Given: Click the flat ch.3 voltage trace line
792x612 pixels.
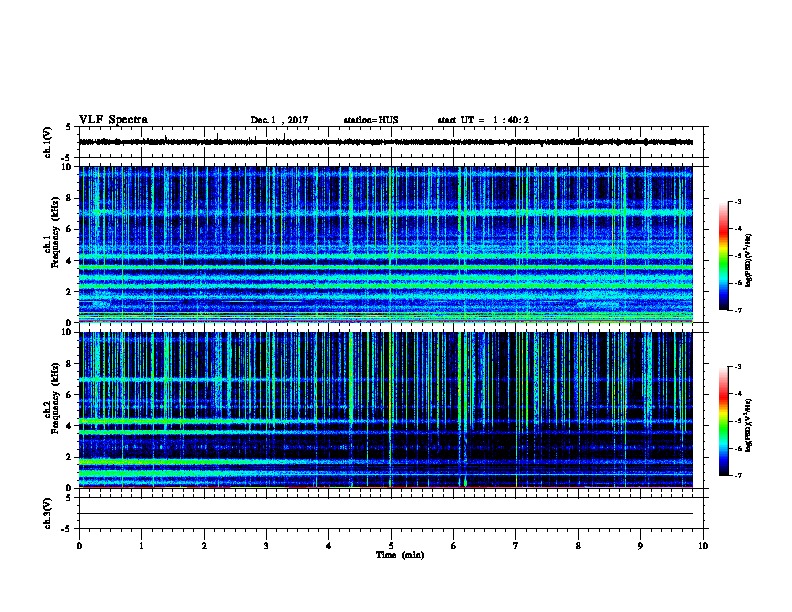Looking at the screenshot, I should (386, 514).
